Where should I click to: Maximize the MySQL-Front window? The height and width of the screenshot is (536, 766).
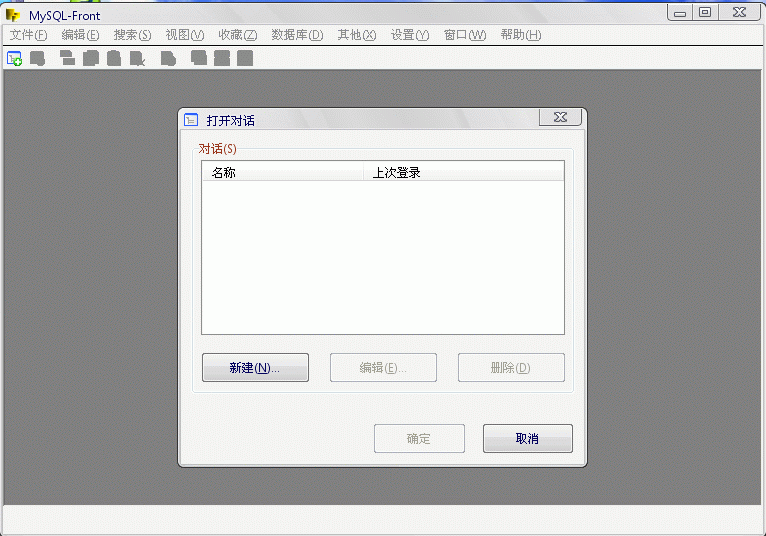point(705,13)
